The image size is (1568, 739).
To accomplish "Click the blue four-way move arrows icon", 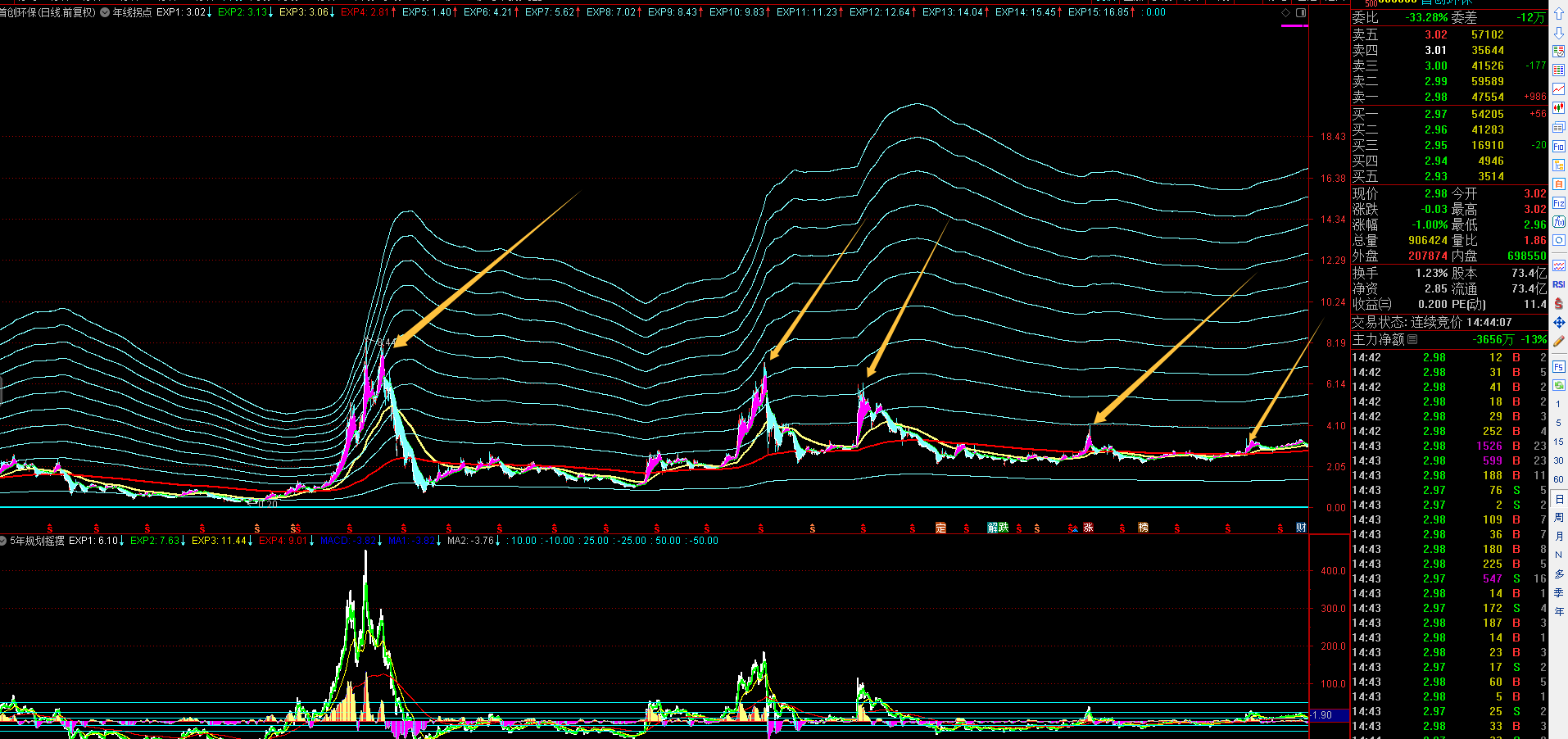I will pyautogui.click(x=1559, y=323).
